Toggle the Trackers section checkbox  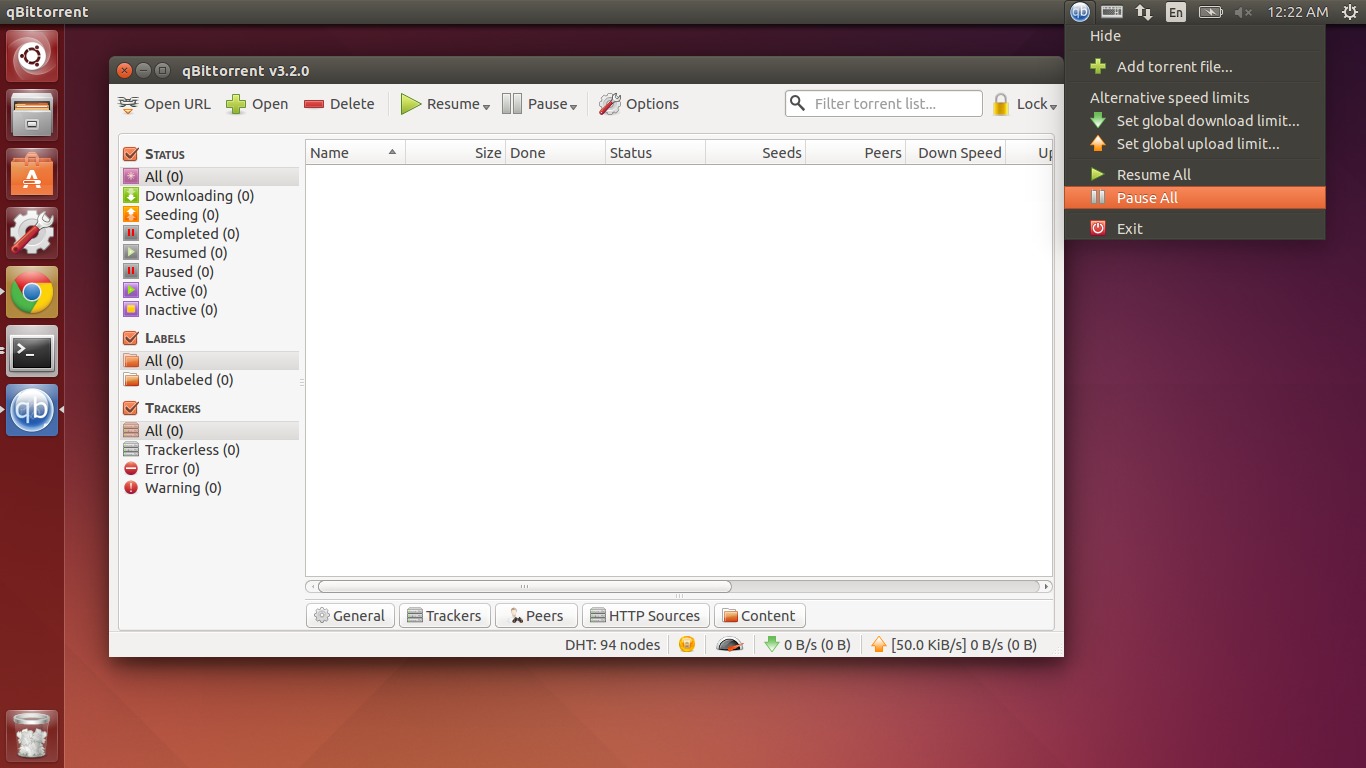point(131,408)
